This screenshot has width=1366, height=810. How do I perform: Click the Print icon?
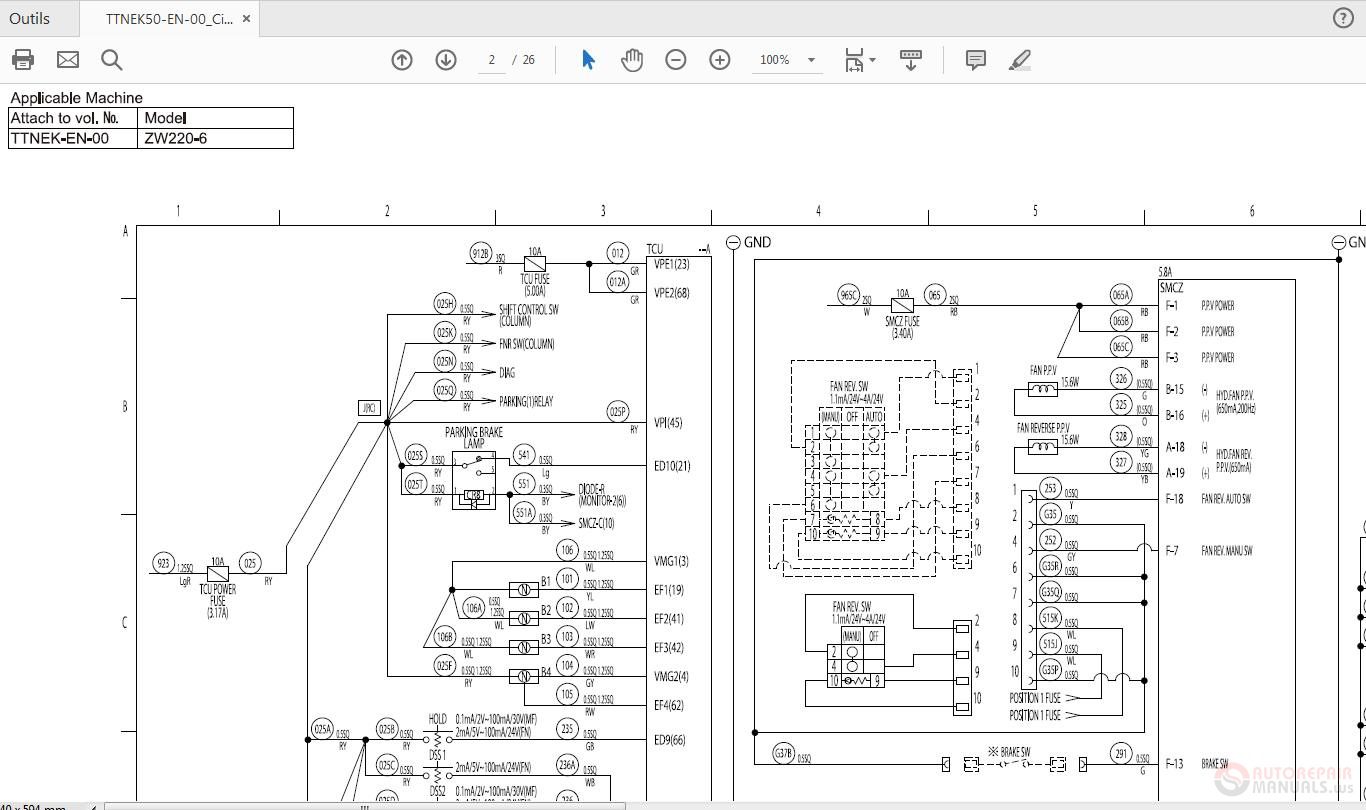tap(22, 59)
